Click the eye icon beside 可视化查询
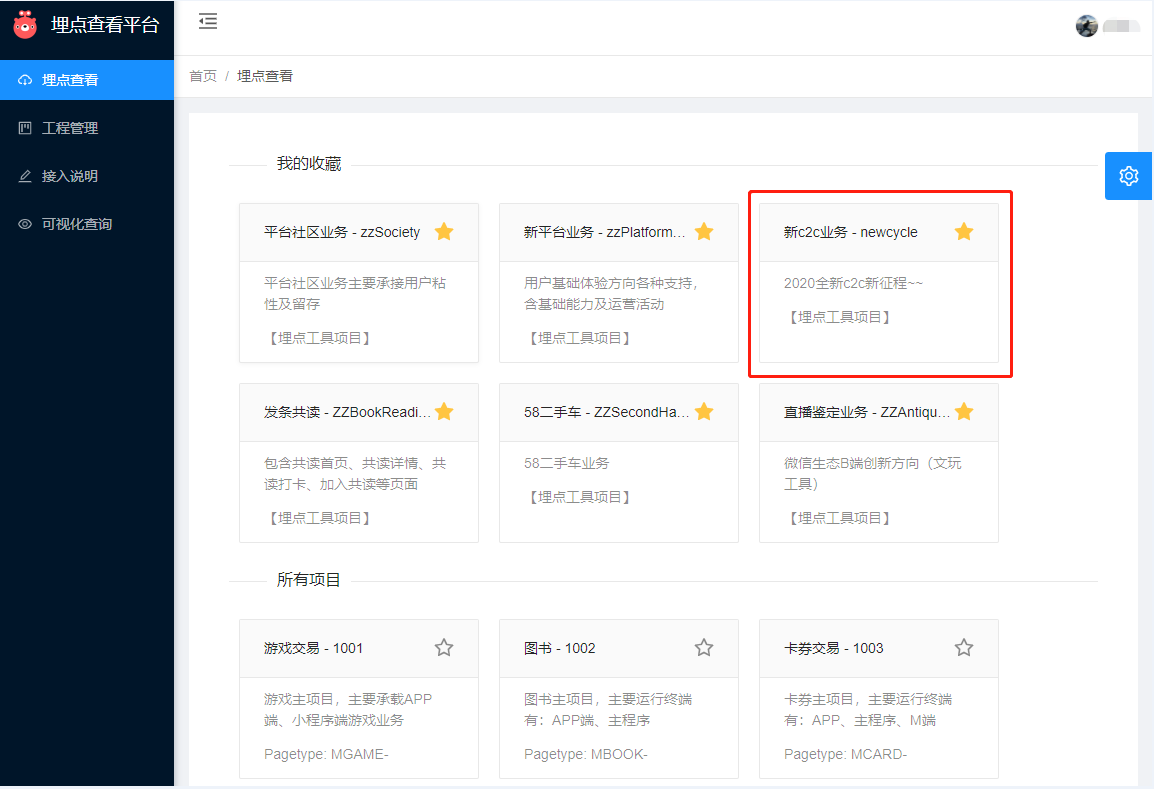 [25, 224]
